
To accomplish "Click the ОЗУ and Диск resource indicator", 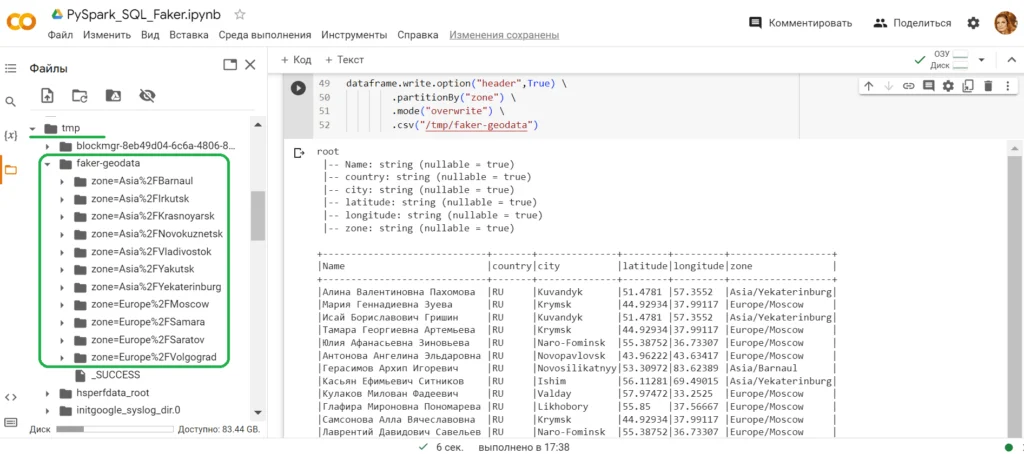I will click(x=950, y=60).
